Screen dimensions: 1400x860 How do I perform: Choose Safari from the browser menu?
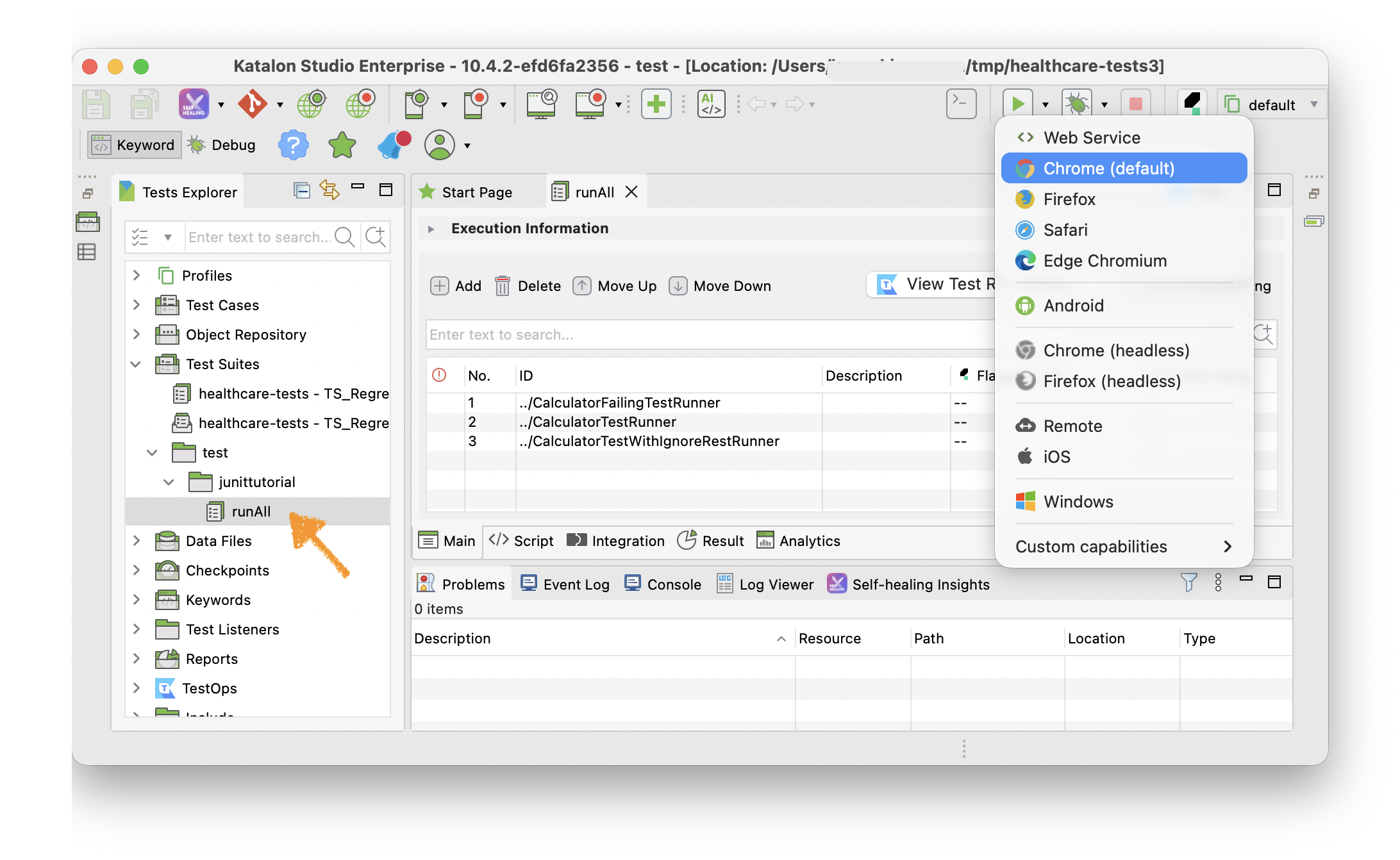(x=1124, y=229)
